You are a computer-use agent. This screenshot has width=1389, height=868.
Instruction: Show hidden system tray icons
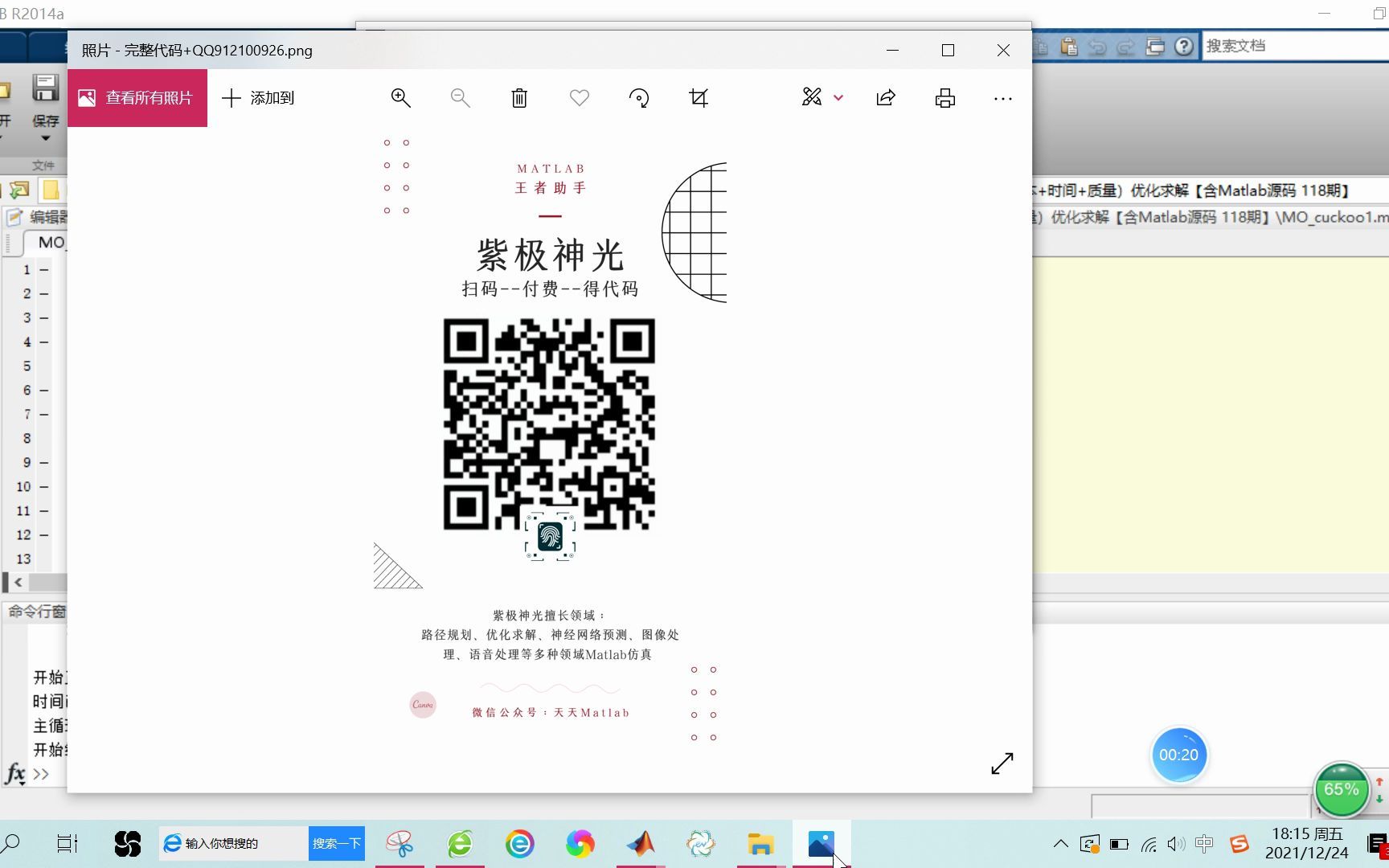tap(1061, 844)
